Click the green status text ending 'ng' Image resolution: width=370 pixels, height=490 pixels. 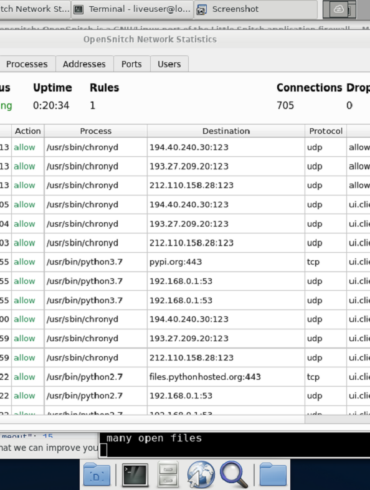[6, 106]
